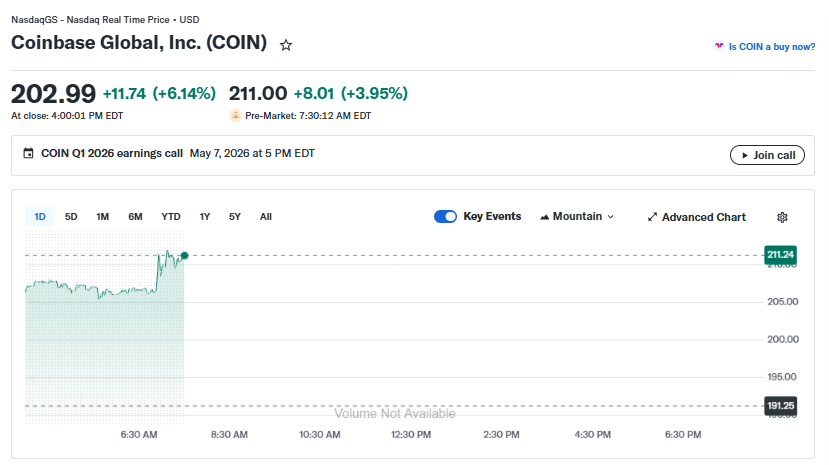Show the YTD chart range
829x465 pixels.
[x=171, y=217]
